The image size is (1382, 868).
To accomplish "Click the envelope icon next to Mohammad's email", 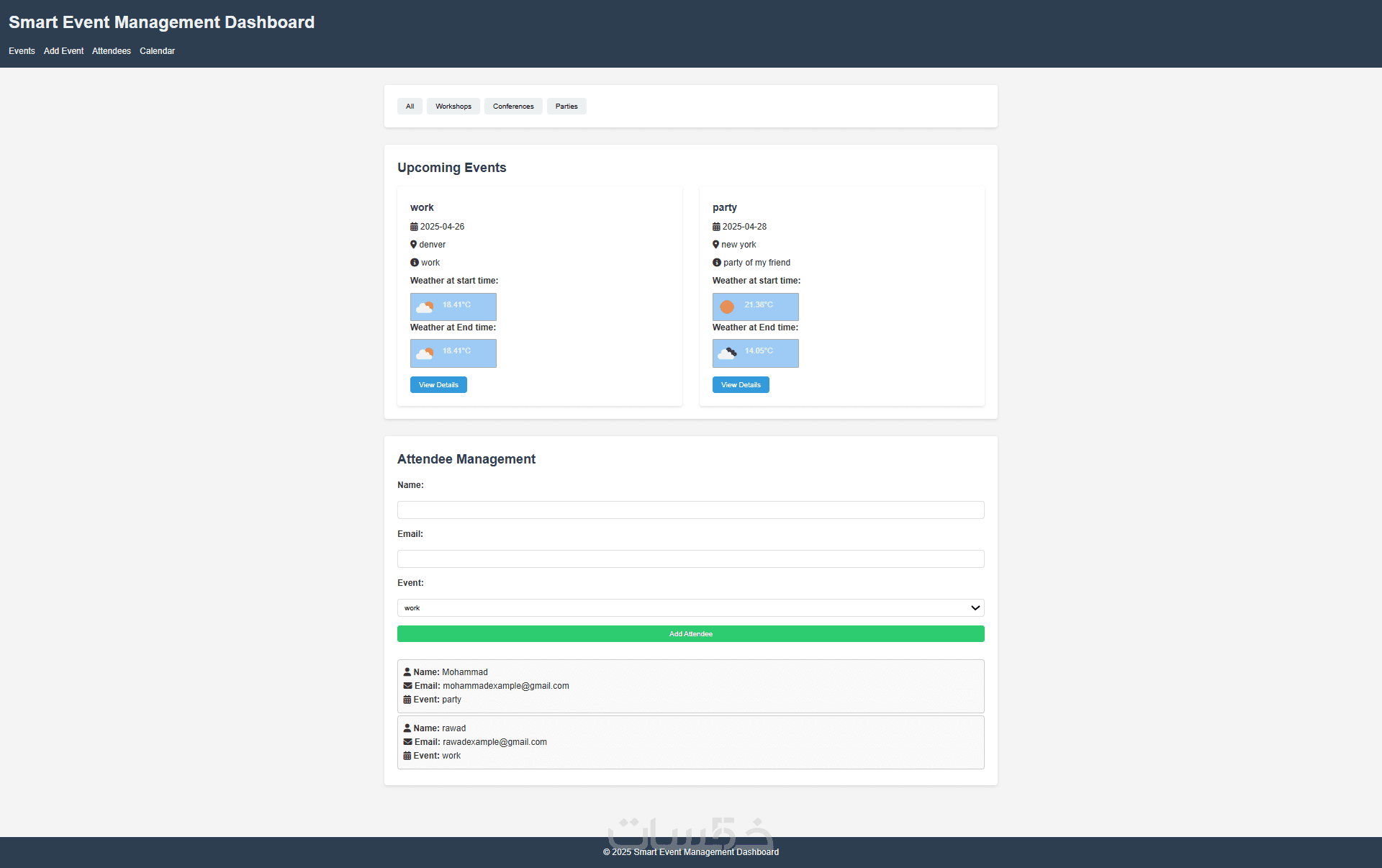I will click(407, 686).
